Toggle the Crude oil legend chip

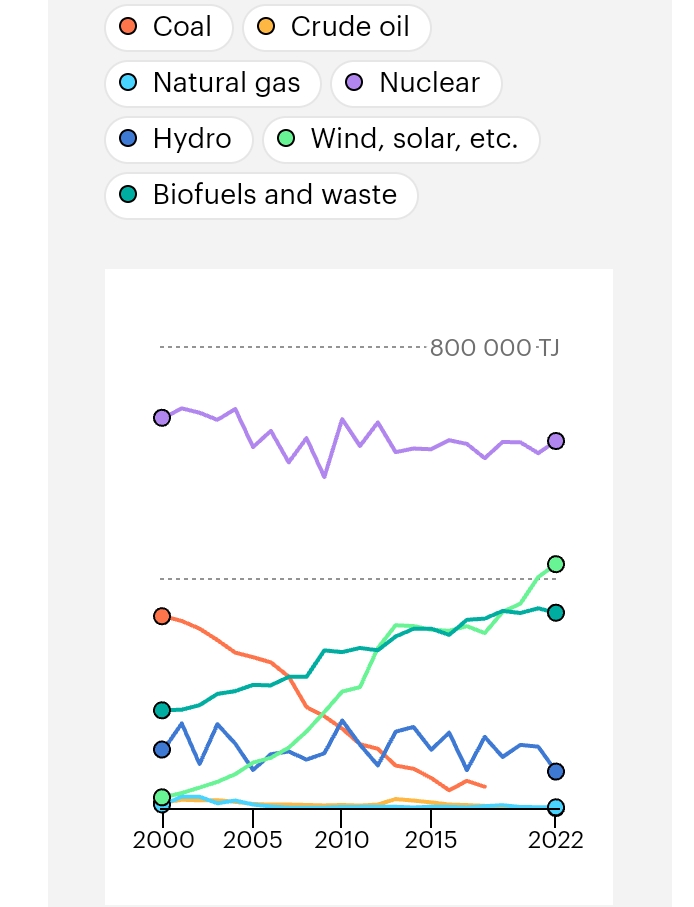coord(336,27)
